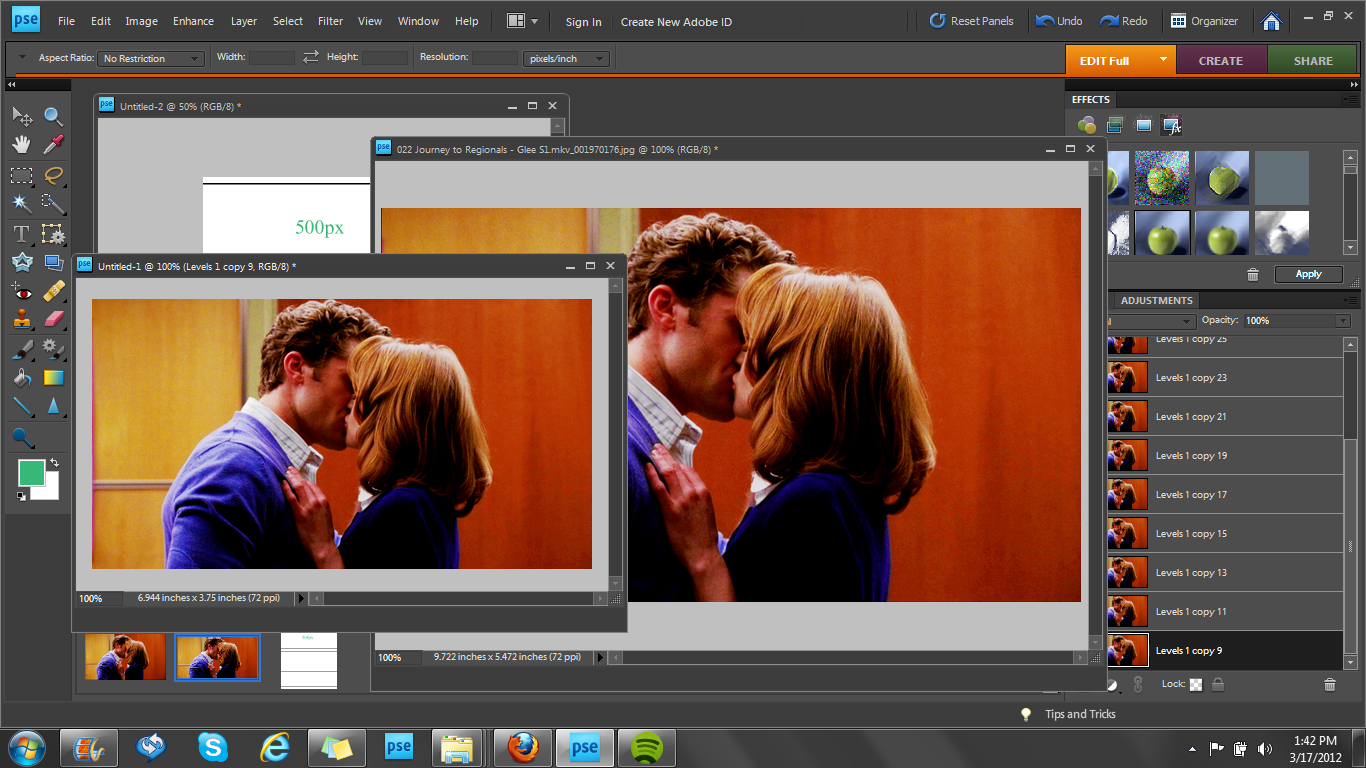Swap width and height values
The height and width of the screenshot is (768, 1366).
[311, 57]
